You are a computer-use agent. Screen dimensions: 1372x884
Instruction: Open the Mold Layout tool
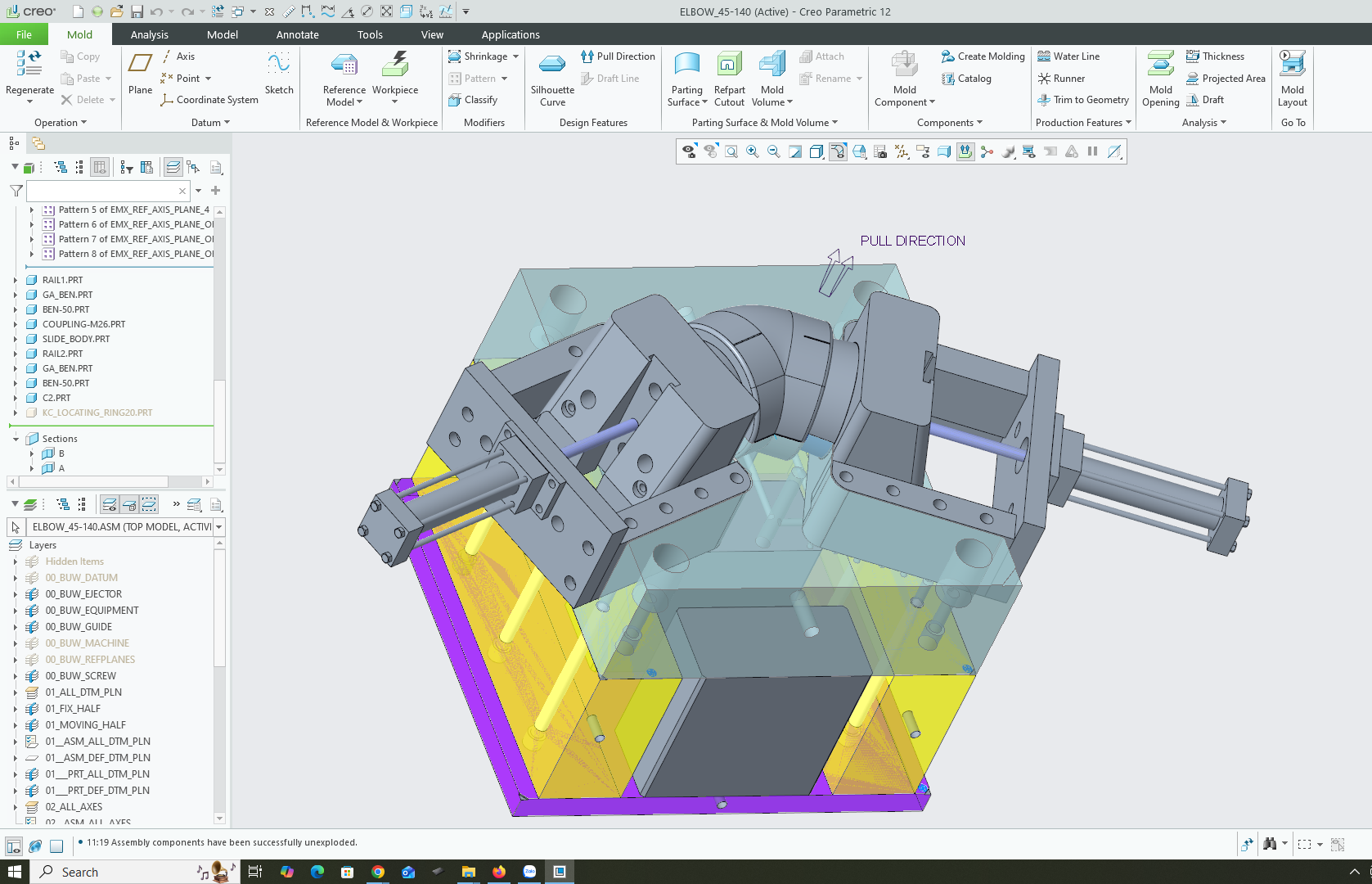[x=1292, y=65]
